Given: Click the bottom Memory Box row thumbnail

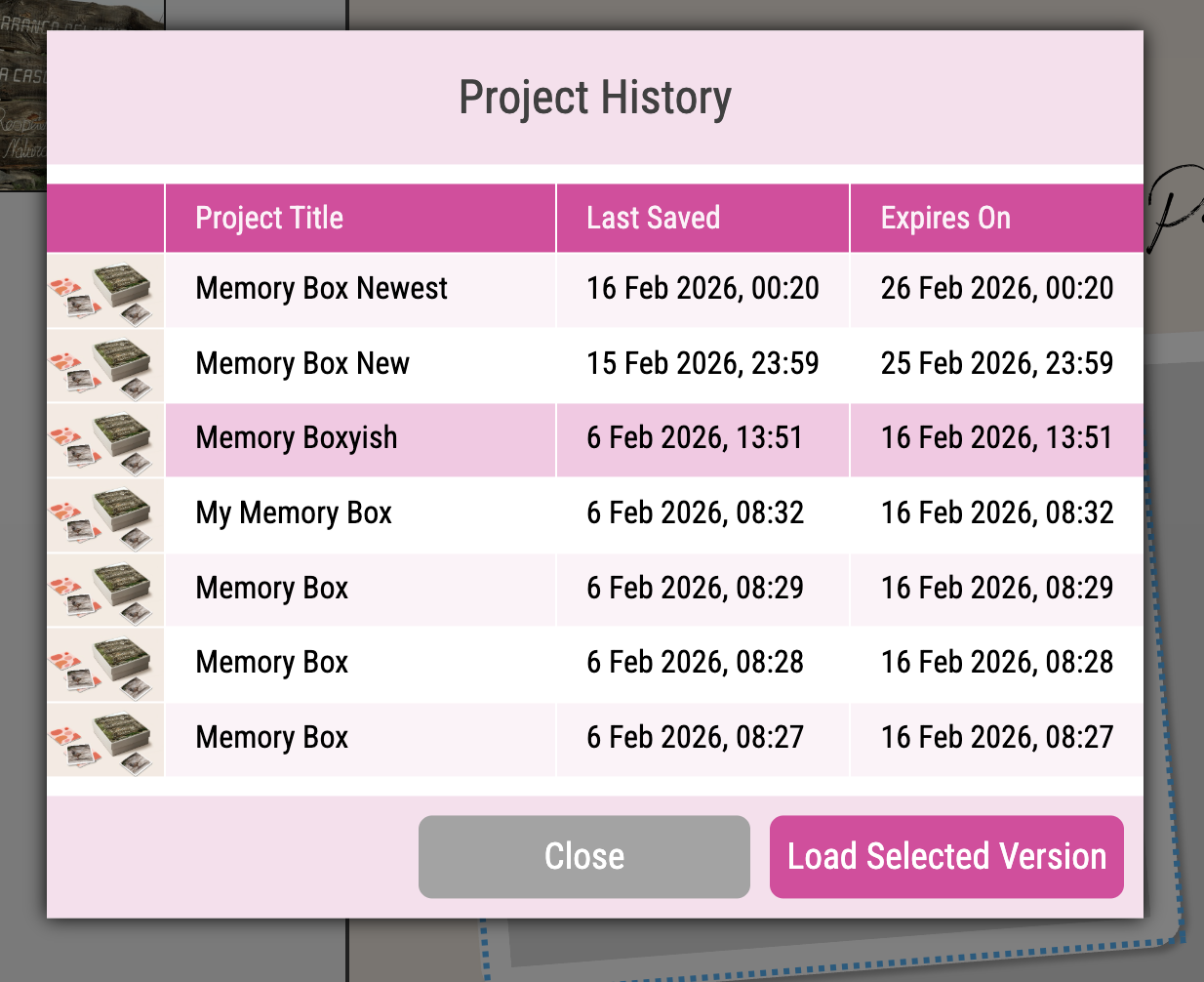Looking at the screenshot, I should pyautogui.click(x=104, y=739).
